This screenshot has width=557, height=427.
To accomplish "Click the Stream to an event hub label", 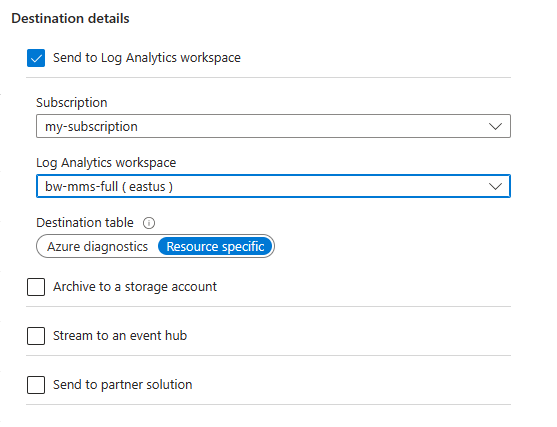I will point(120,336).
